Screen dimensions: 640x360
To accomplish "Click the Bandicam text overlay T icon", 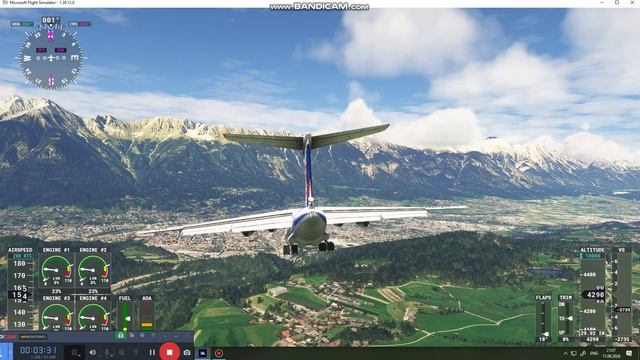I will pyautogui.click(x=136, y=352).
